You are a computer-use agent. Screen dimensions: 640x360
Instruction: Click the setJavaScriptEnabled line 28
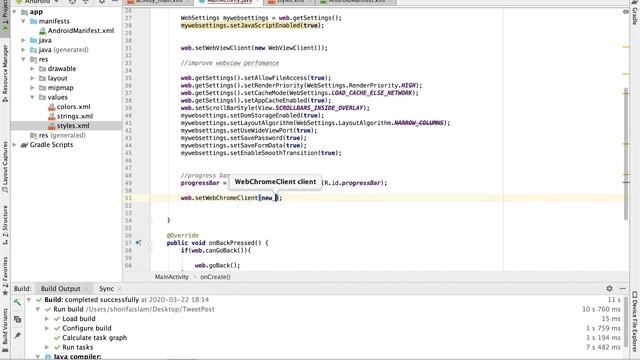[252, 26]
